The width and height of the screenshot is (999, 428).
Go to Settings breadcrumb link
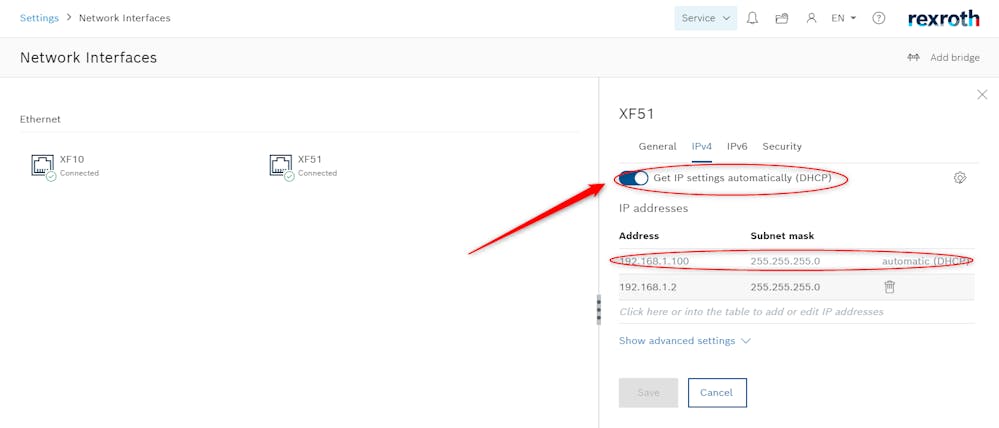(x=40, y=18)
